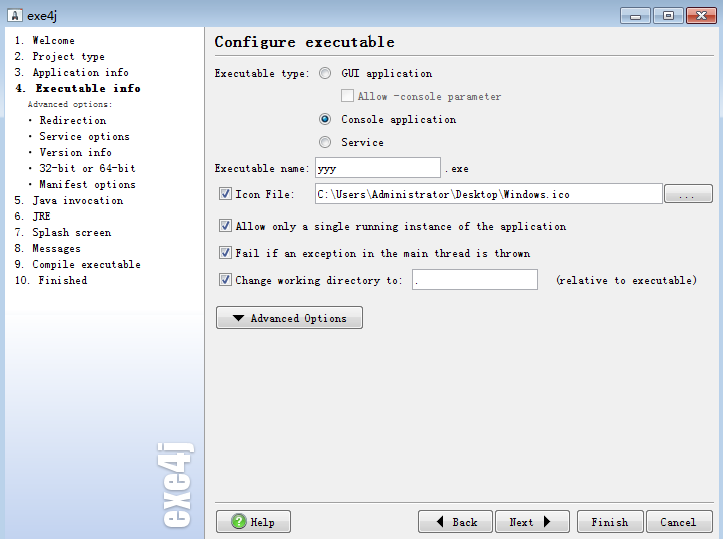The image size is (723, 539).
Task: Click the Executable name input field
Action: coord(378,168)
